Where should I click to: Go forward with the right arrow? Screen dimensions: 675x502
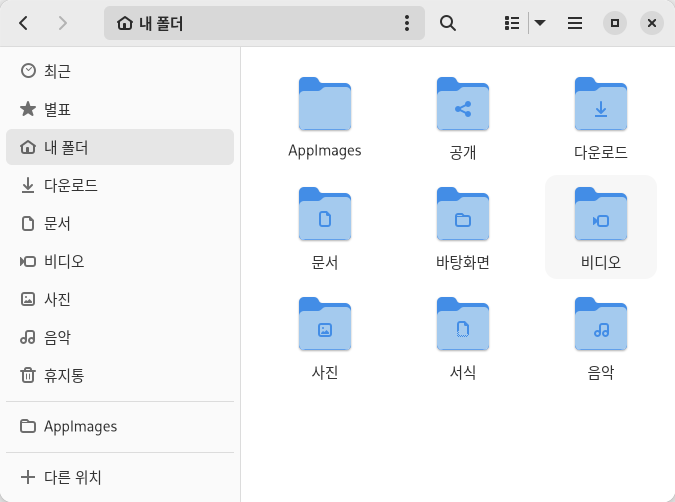click(63, 23)
